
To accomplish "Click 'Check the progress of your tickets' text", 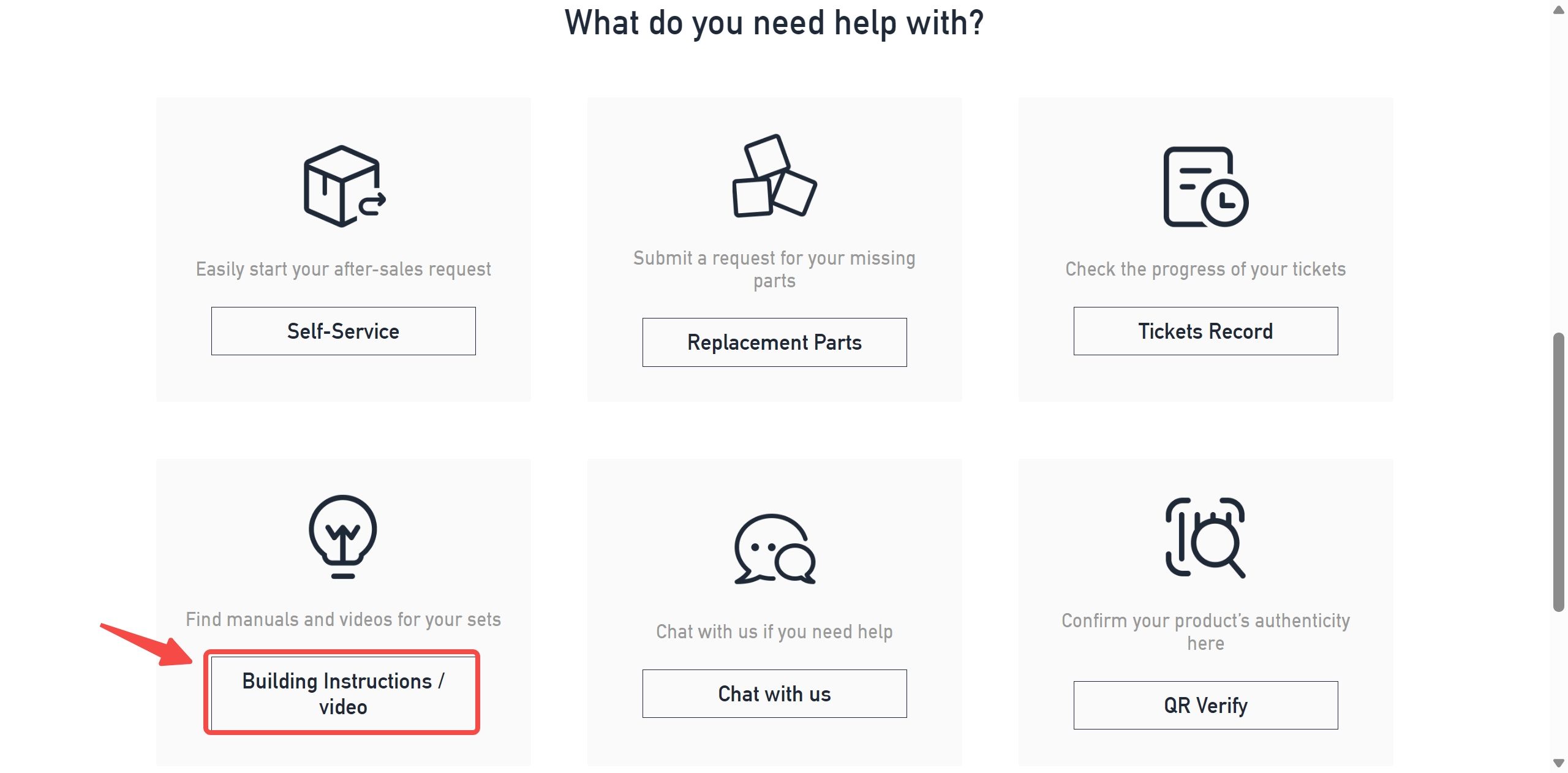I will [x=1205, y=270].
